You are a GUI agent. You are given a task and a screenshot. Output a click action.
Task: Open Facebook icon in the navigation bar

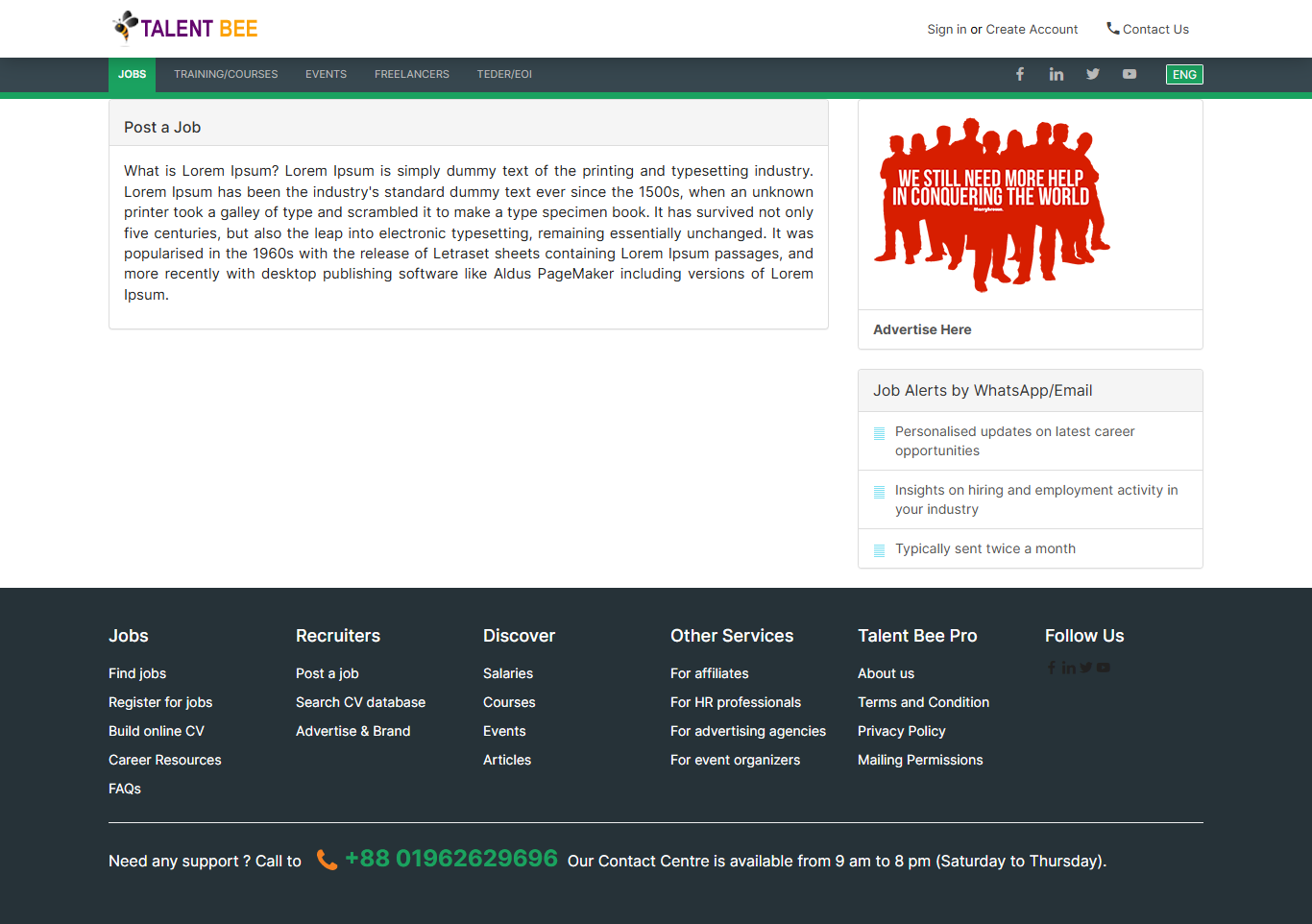click(x=1020, y=74)
